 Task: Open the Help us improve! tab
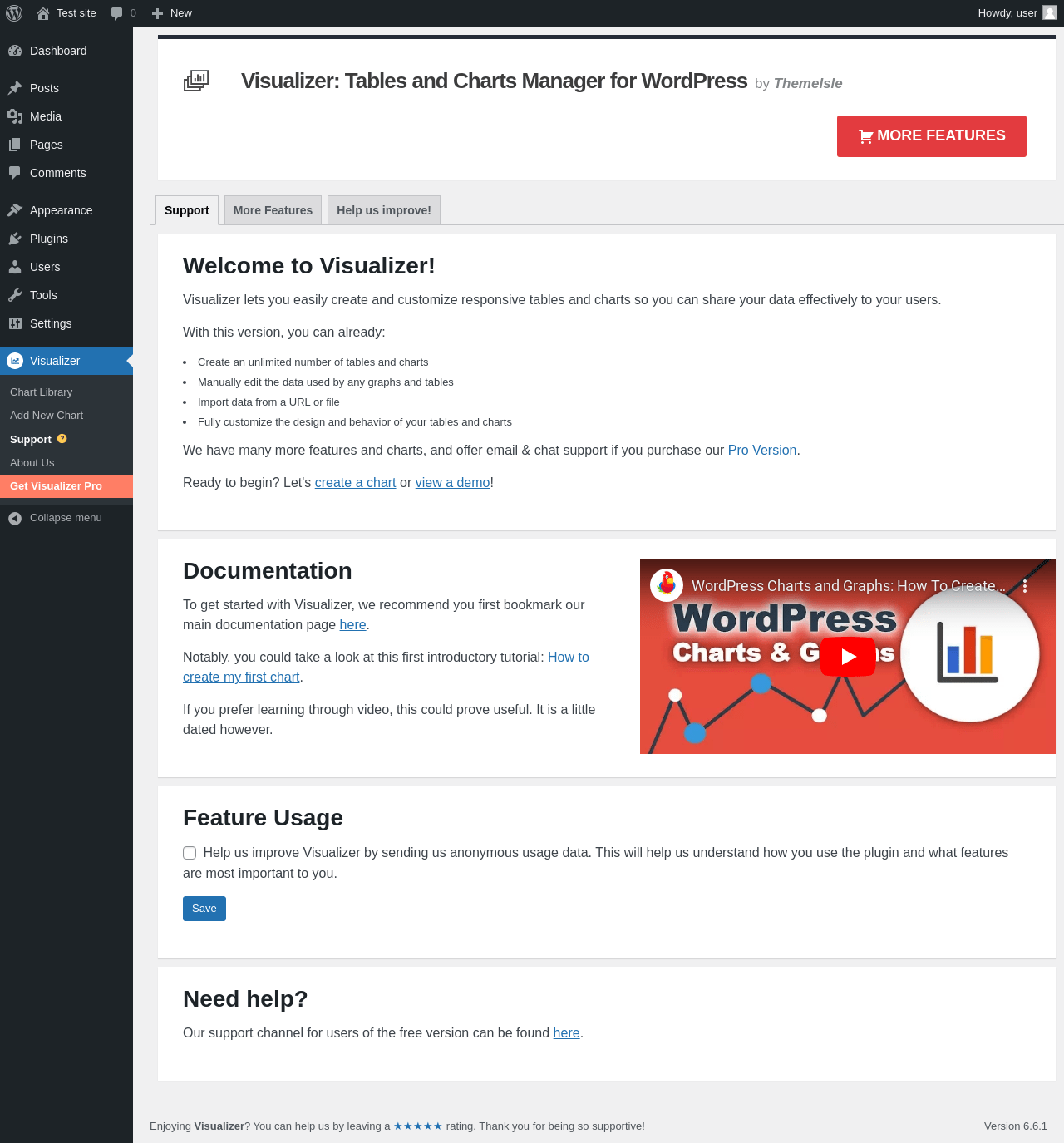pos(384,210)
